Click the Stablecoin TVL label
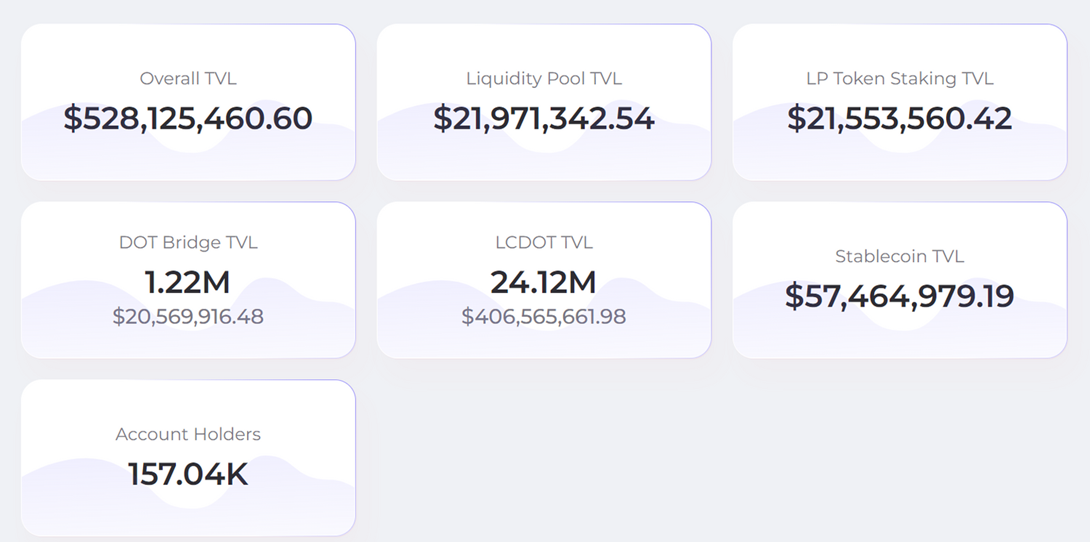 coord(900,256)
